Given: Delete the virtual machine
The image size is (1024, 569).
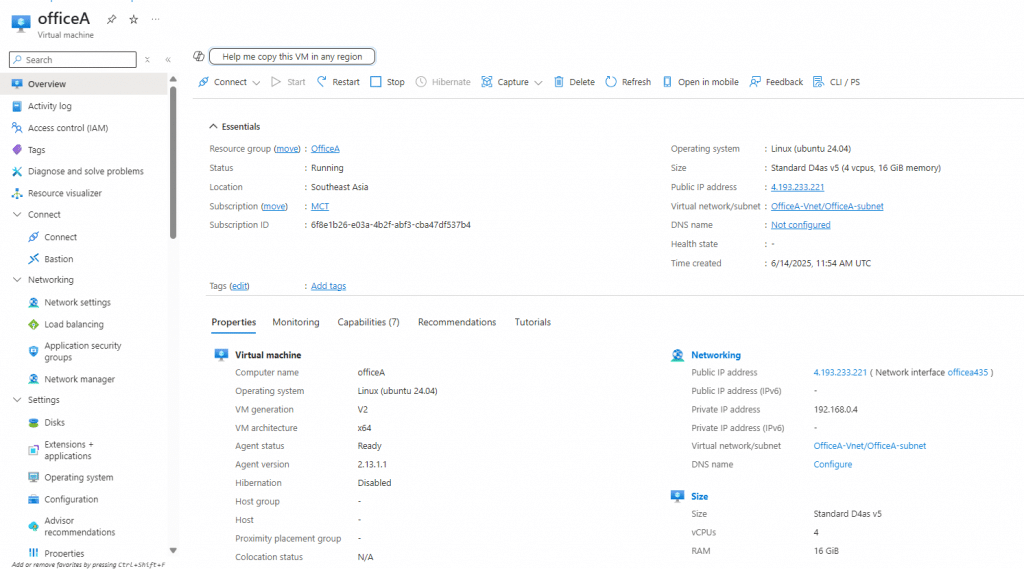Looking at the screenshot, I should [x=574, y=82].
